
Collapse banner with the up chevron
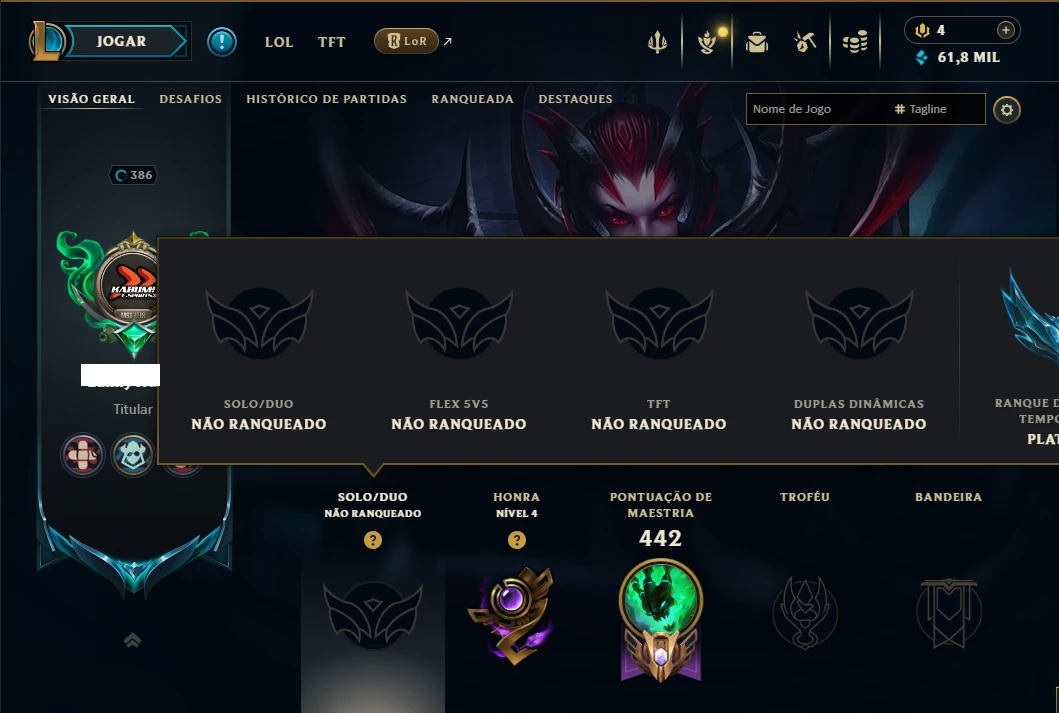pos(132,640)
